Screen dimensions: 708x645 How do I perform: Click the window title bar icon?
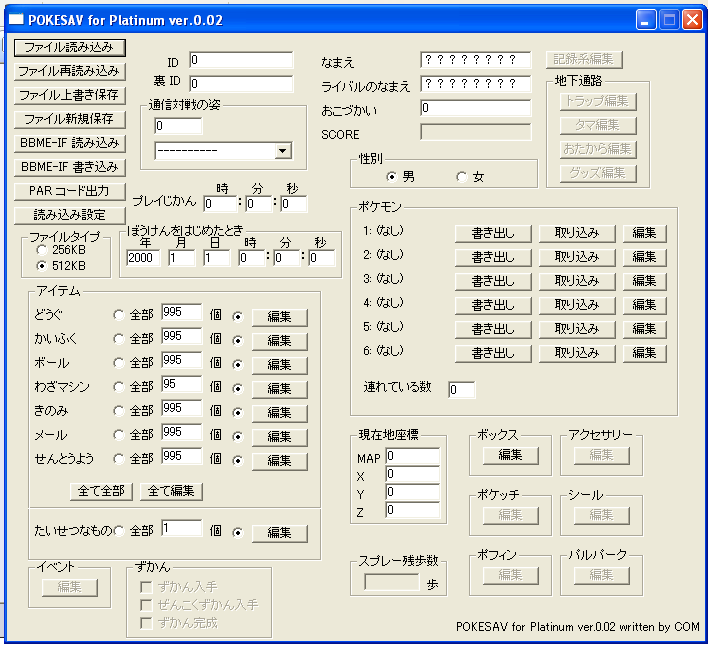pyautogui.click(x=16, y=19)
